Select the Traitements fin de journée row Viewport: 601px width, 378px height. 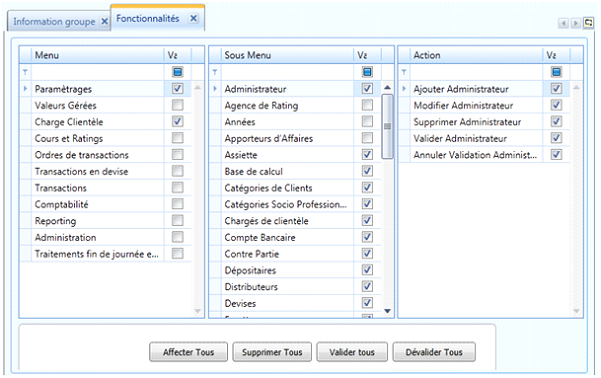[x=106, y=254]
